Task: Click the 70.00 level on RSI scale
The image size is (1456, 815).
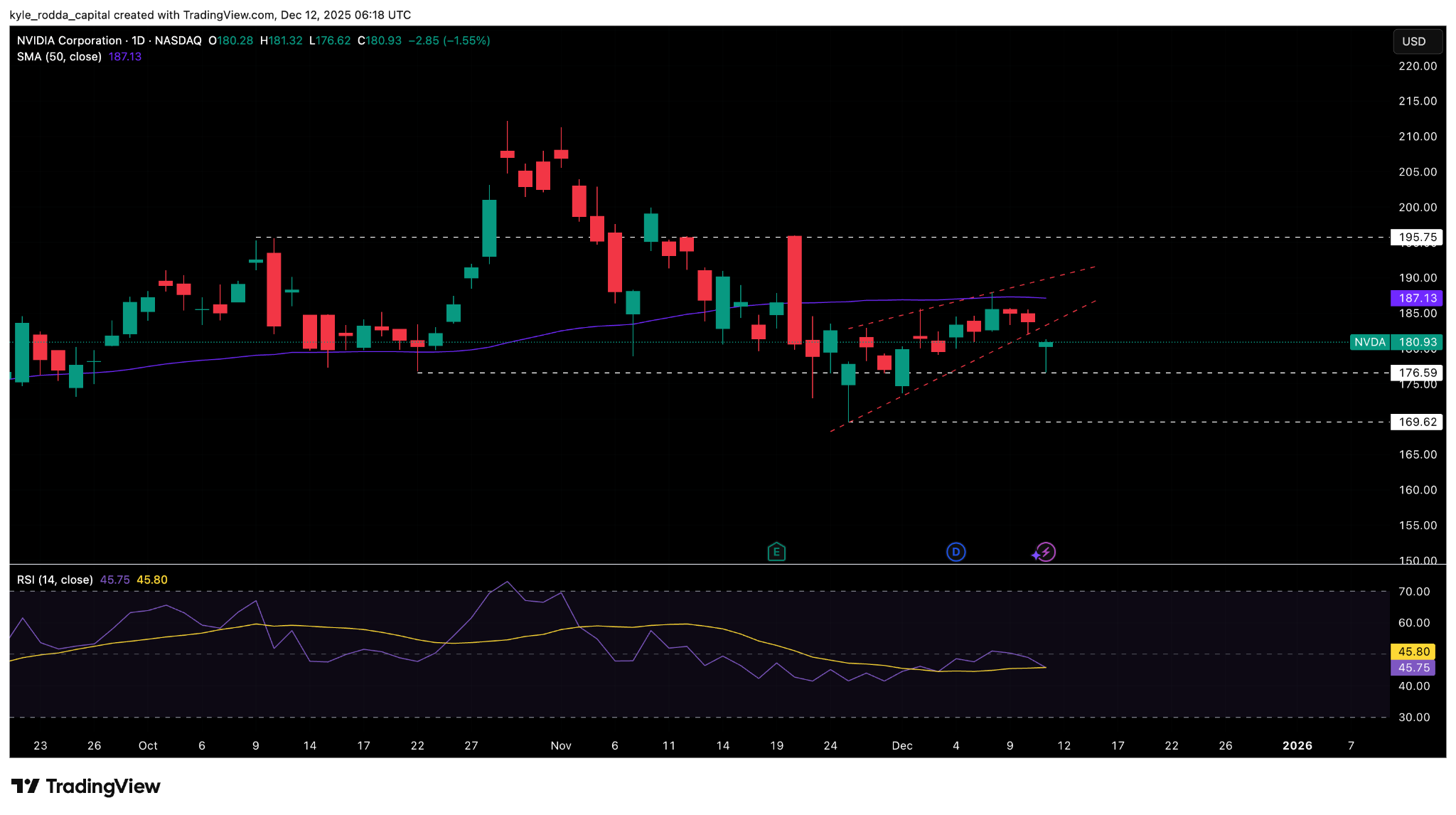Action: tap(1413, 592)
